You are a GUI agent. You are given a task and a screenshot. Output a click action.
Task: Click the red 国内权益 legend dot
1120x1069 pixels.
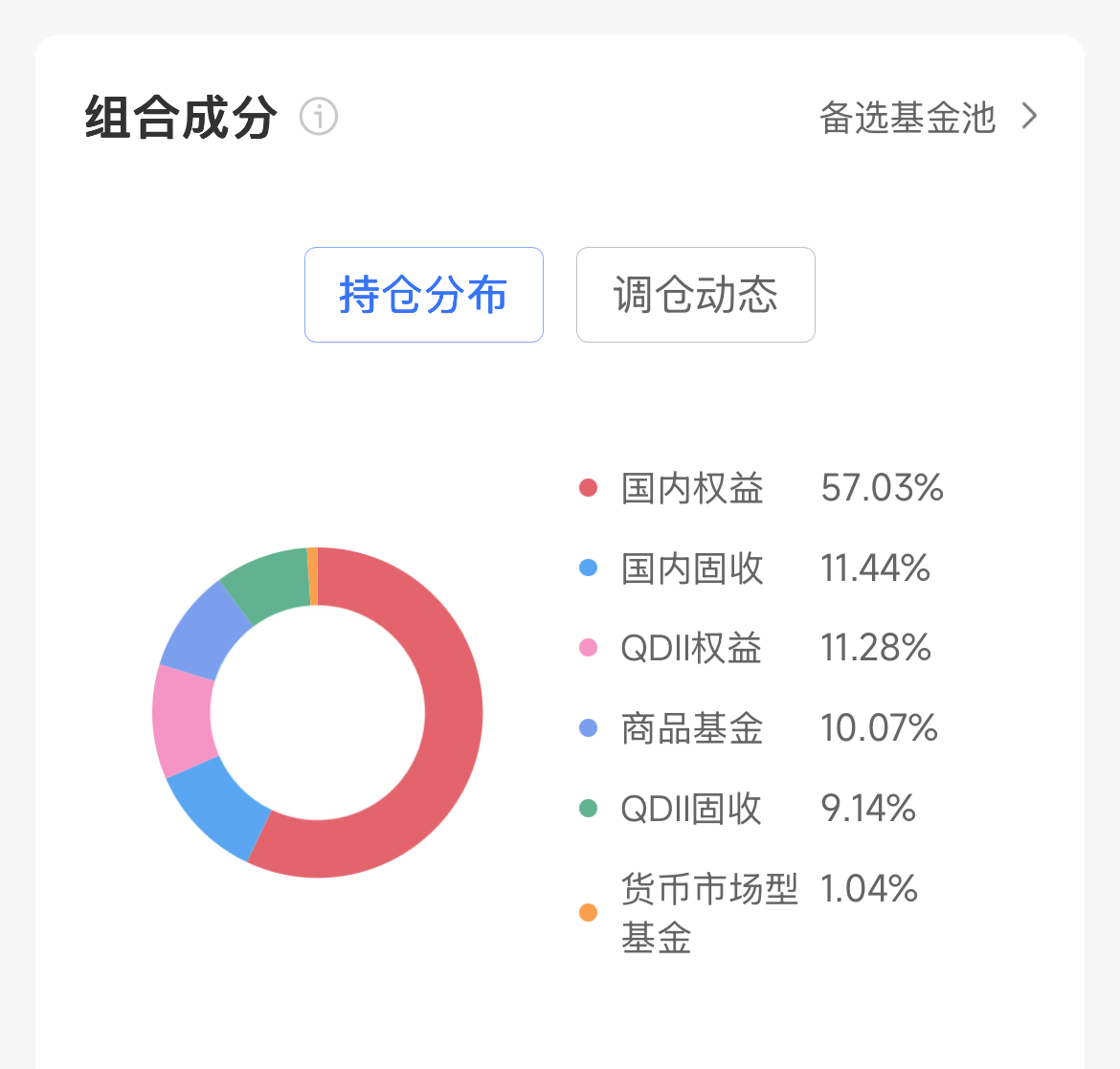click(588, 488)
